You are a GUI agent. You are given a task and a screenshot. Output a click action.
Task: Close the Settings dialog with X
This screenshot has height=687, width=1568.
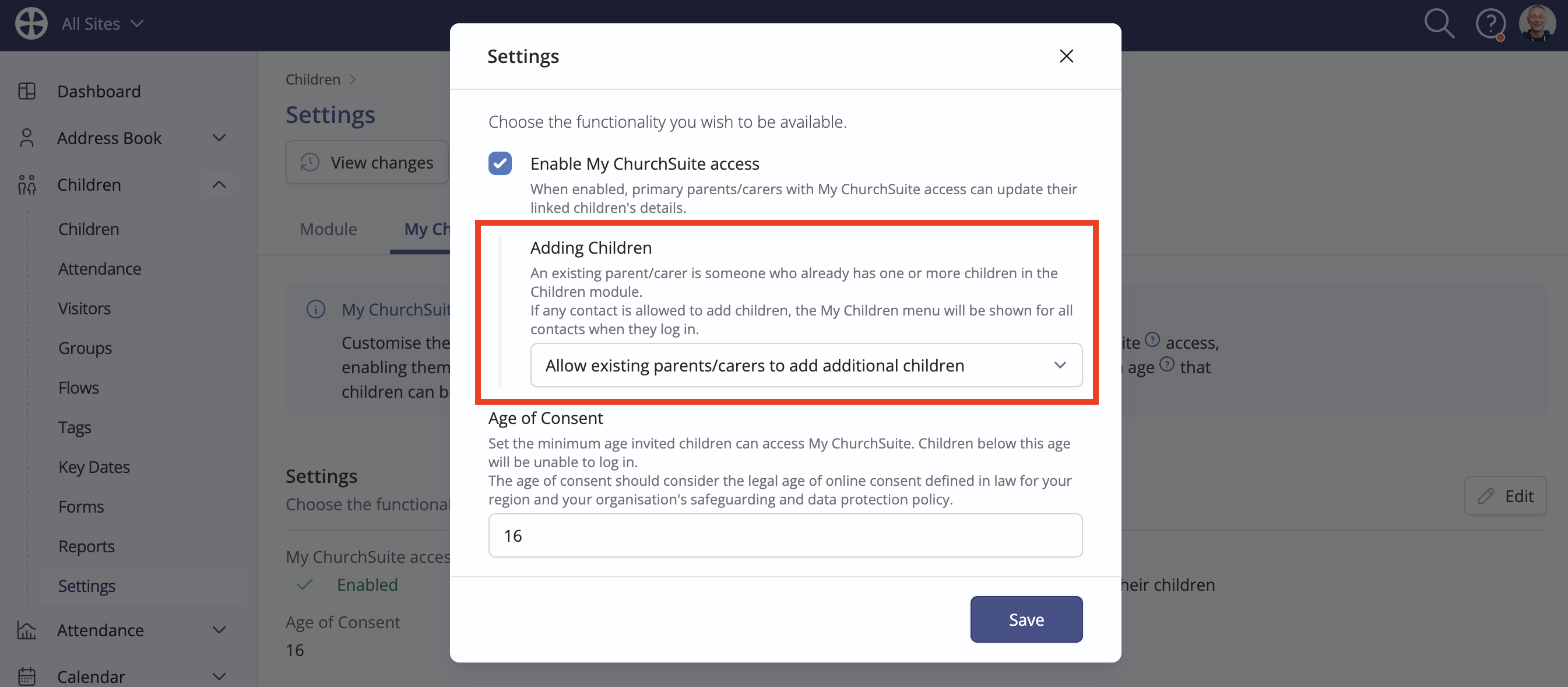point(1066,56)
